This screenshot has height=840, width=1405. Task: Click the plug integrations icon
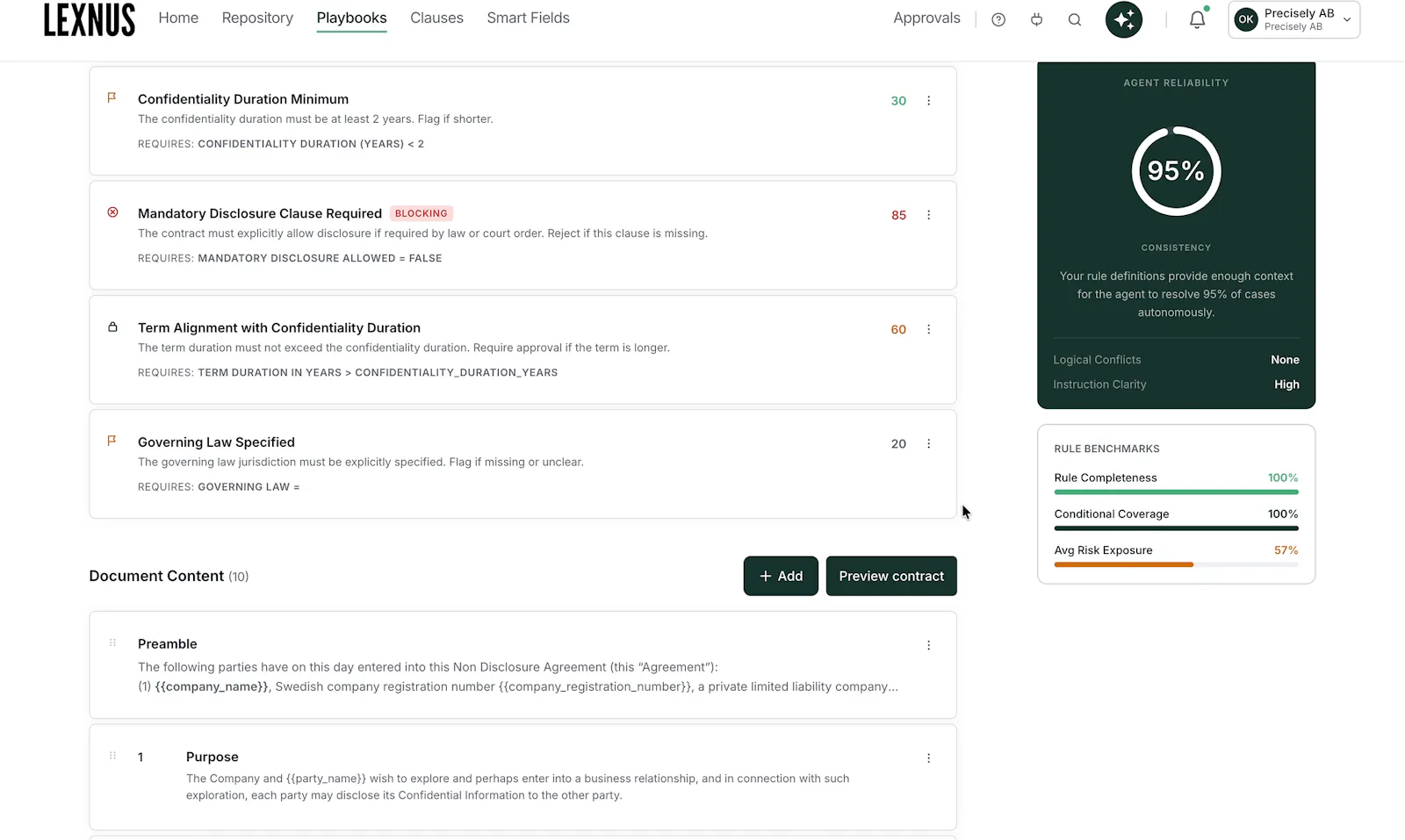(1037, 19)
